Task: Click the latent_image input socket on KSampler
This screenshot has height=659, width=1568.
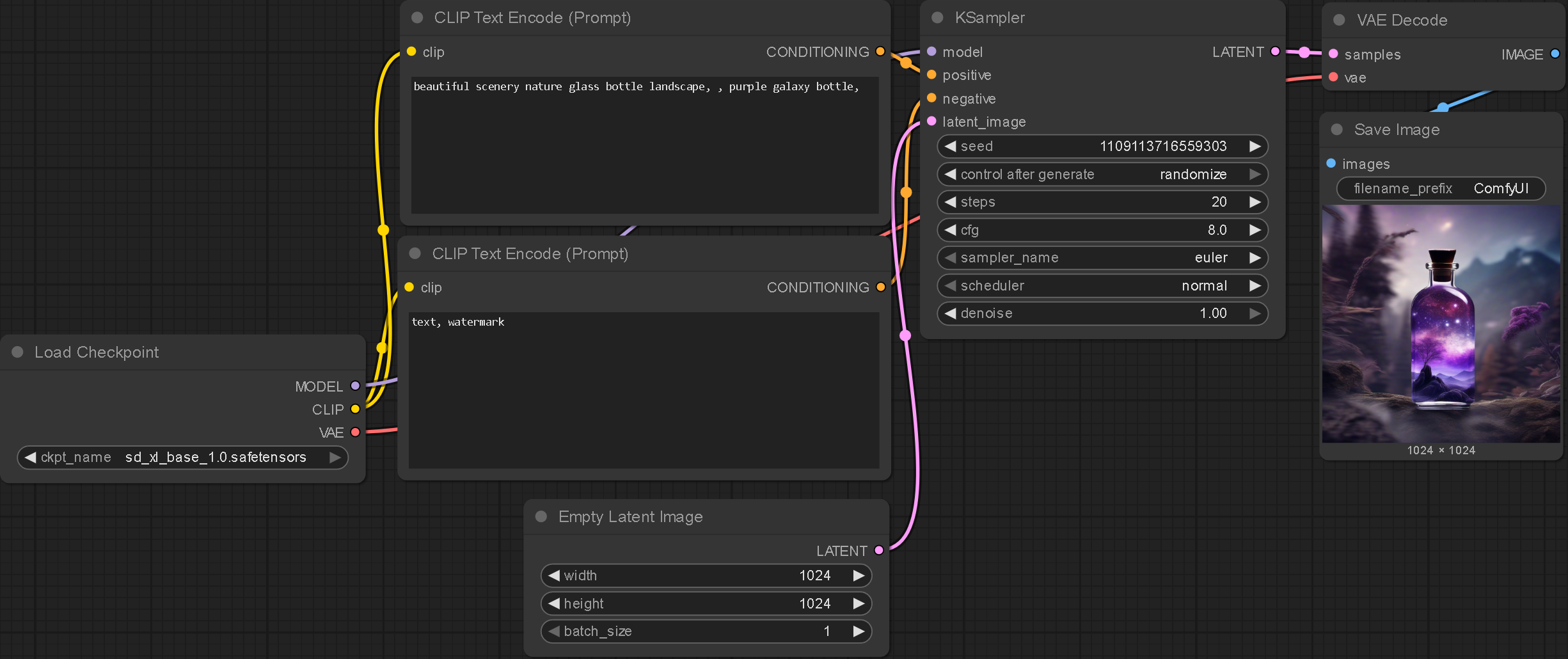Action: [x=931, y=121]
